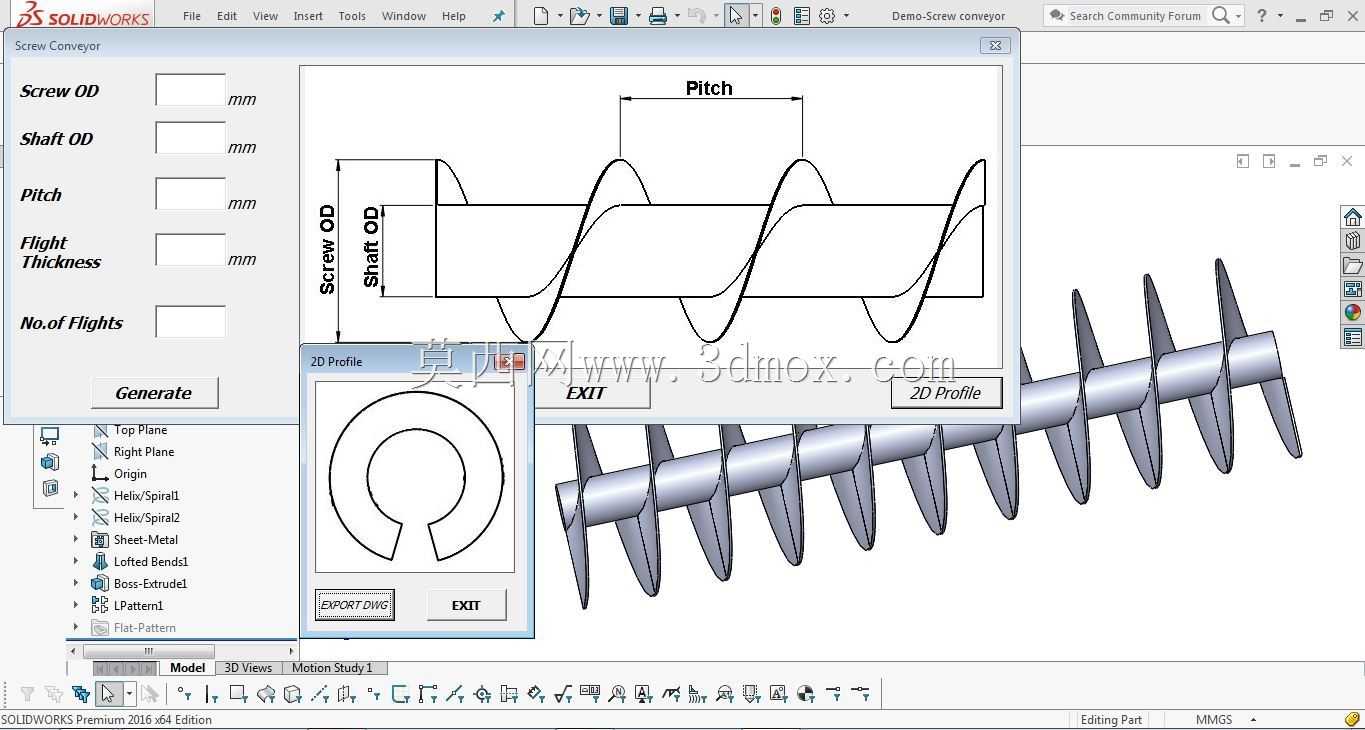Click the Helix/Spiral1 feature icon
Screen dimensions: 1365x730
point(100,496)
